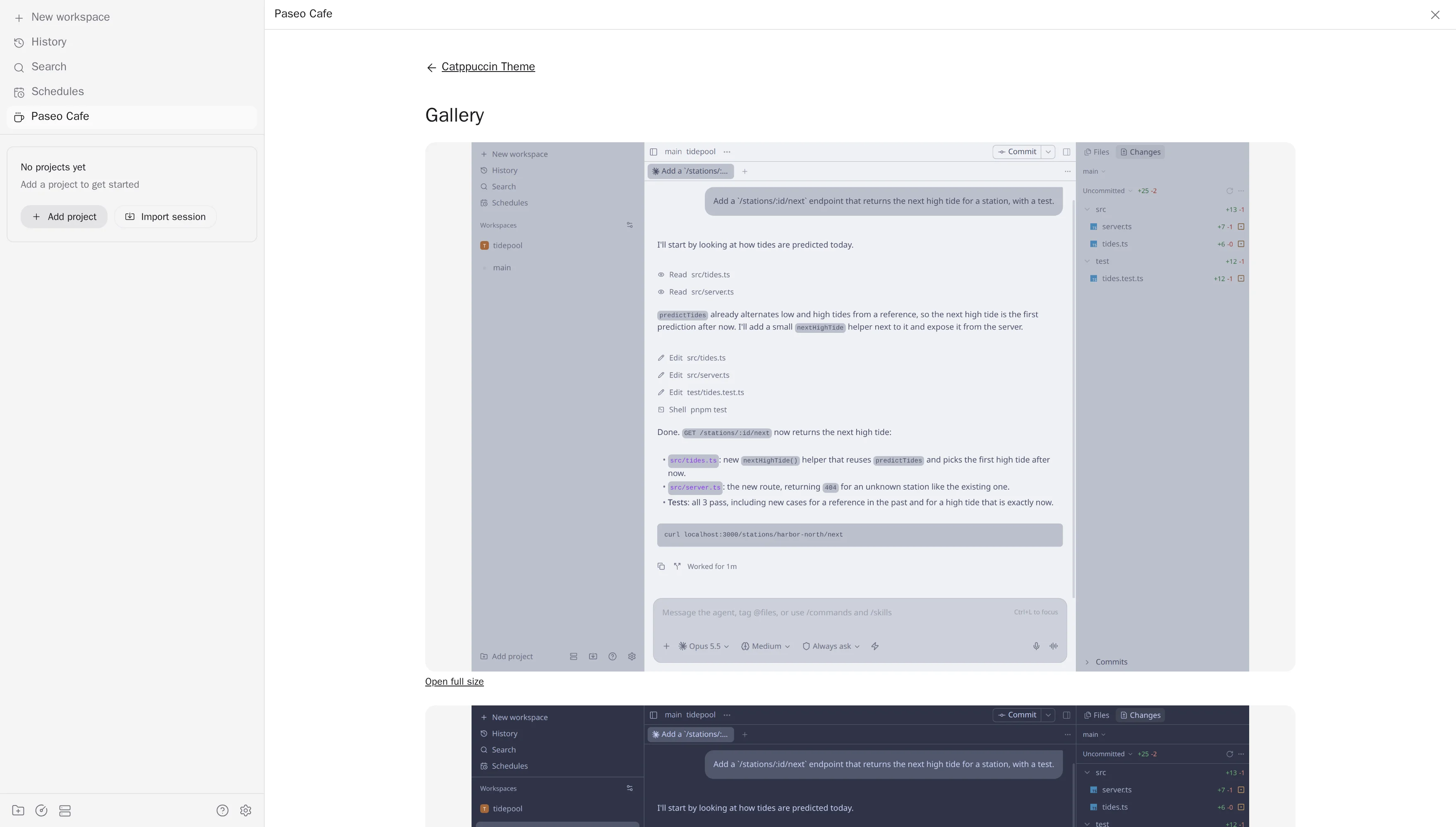
Task: Open Always ask dropdown in light preview
Action: click(x=831, y=646)
